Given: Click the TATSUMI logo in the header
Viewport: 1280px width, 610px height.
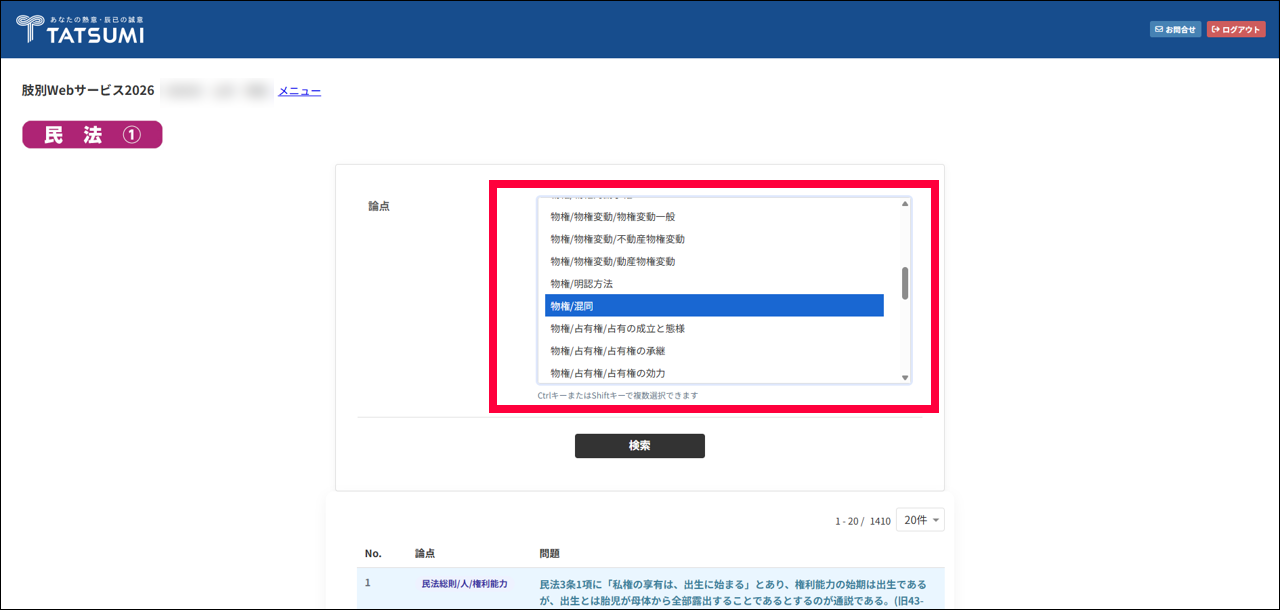Looking at the screenshot, I should [x=80, y=29].
